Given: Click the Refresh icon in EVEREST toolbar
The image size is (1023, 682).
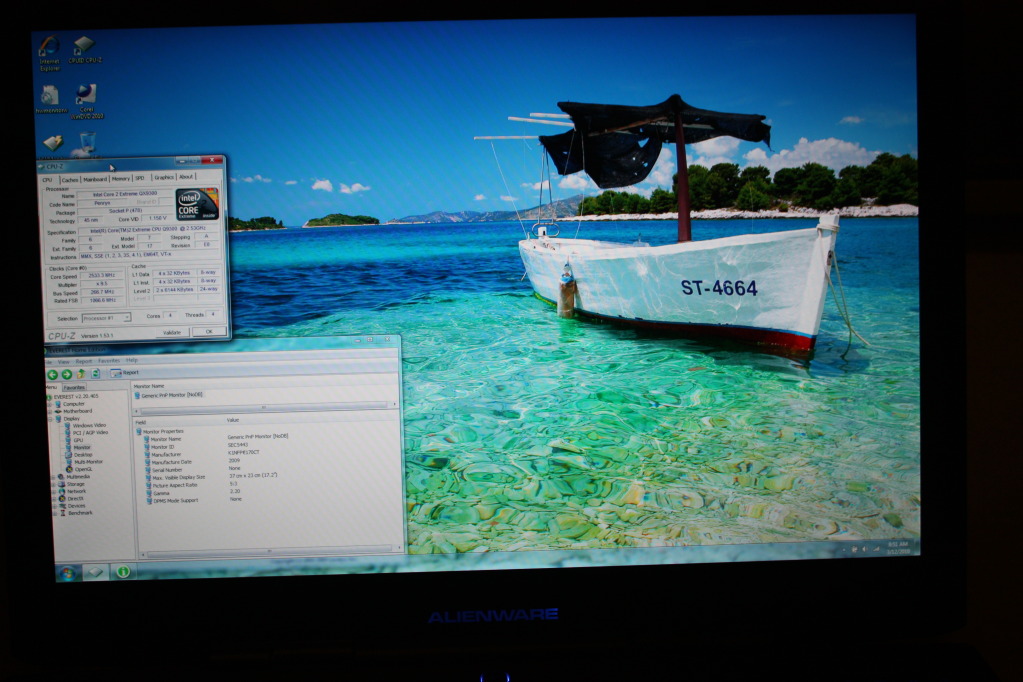Looking at the screenshot, I should tap(95, 373).
